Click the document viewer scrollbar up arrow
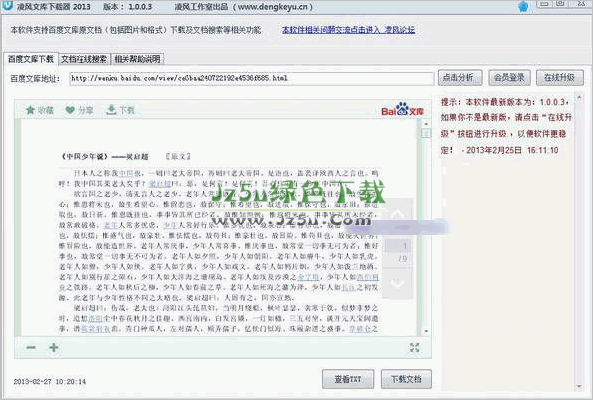 click(x=426, y=123)
